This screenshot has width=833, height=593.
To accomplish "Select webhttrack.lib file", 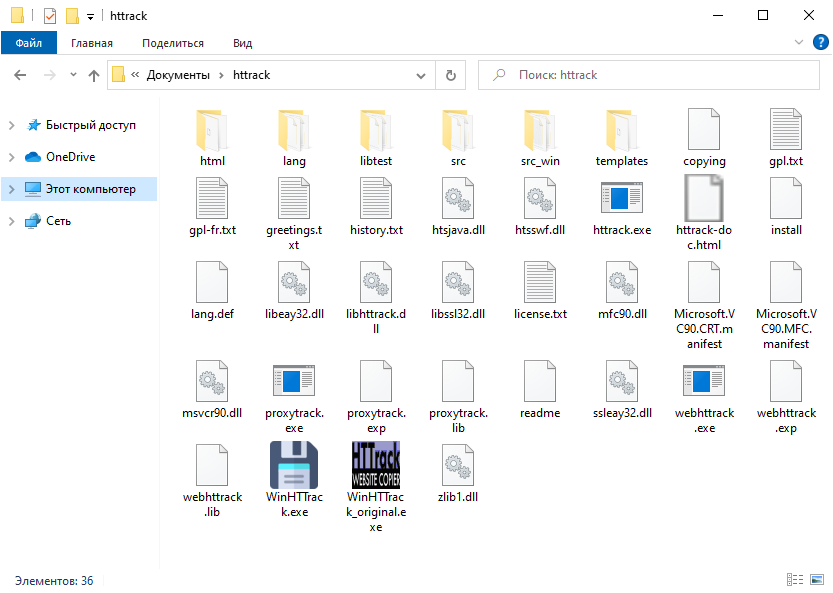I will (x=212, y=481).
